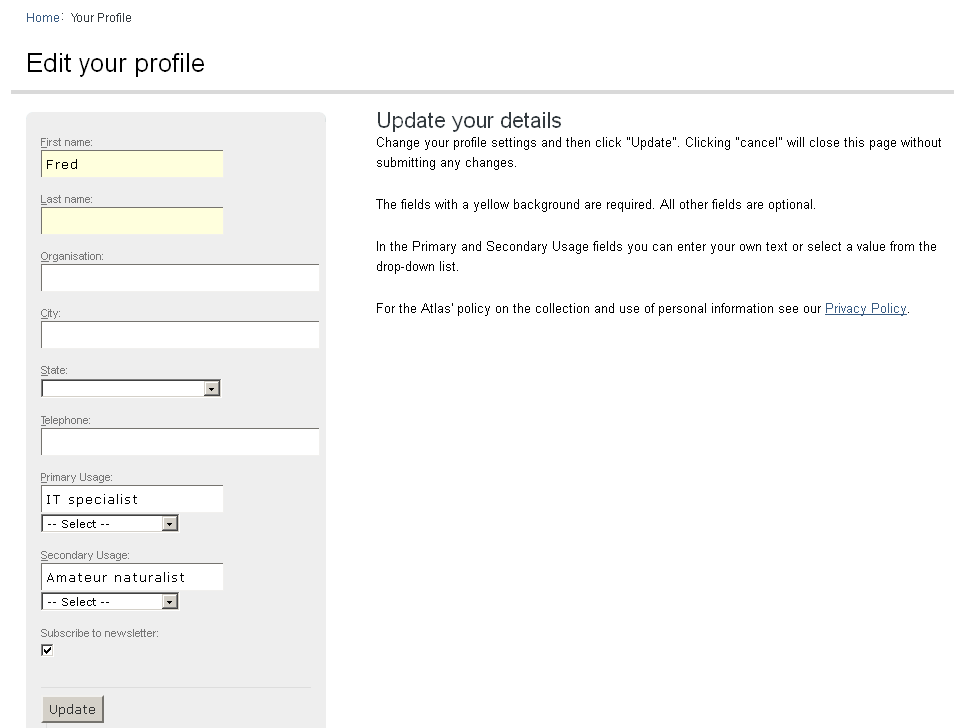Image resolution: width=954 pixels, height=728 pixels.
Task: Uncheck the Subscribe to newsletter checkbox
Action: (47, 650)
